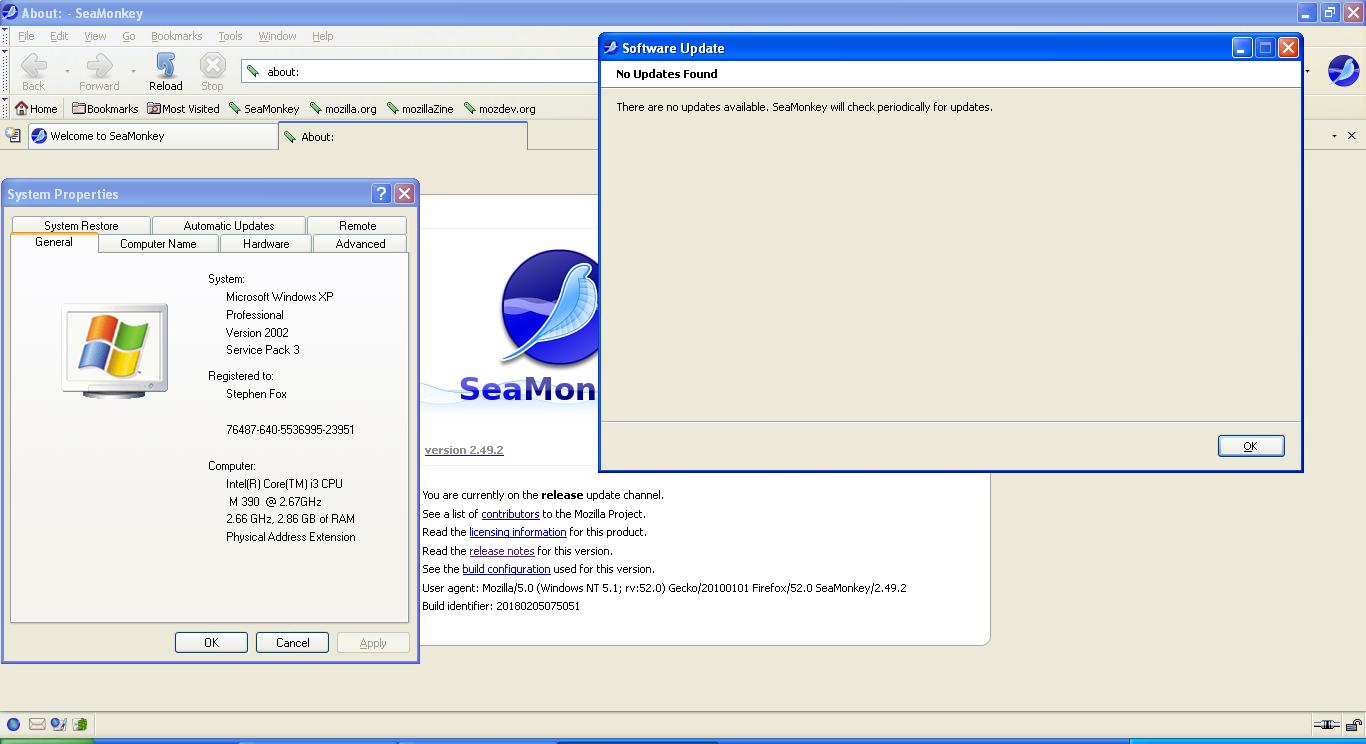This screenshot has height=744, width=1366.
Task: Switch to Remote tab in System Properties
Action: tap(357, 226)
